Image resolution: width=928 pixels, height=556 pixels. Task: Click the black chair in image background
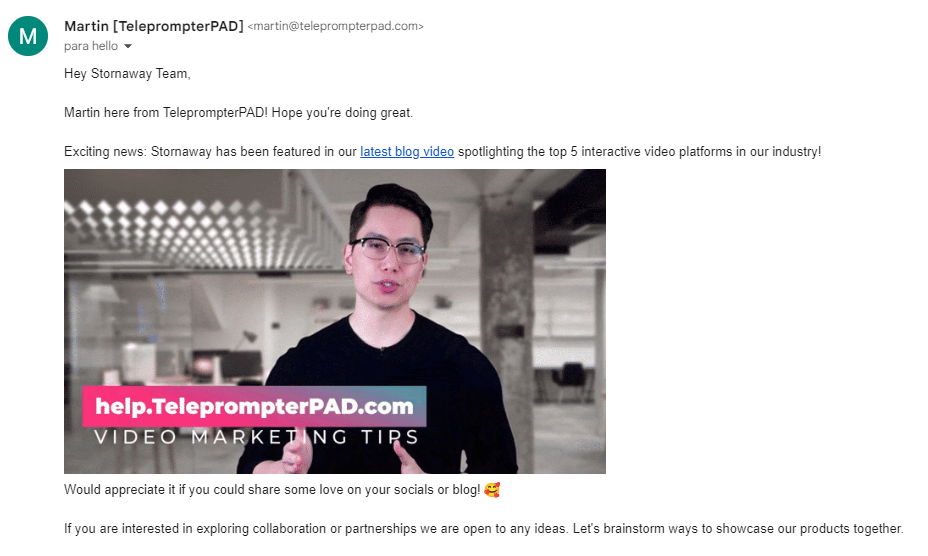(x=571, y=381)
